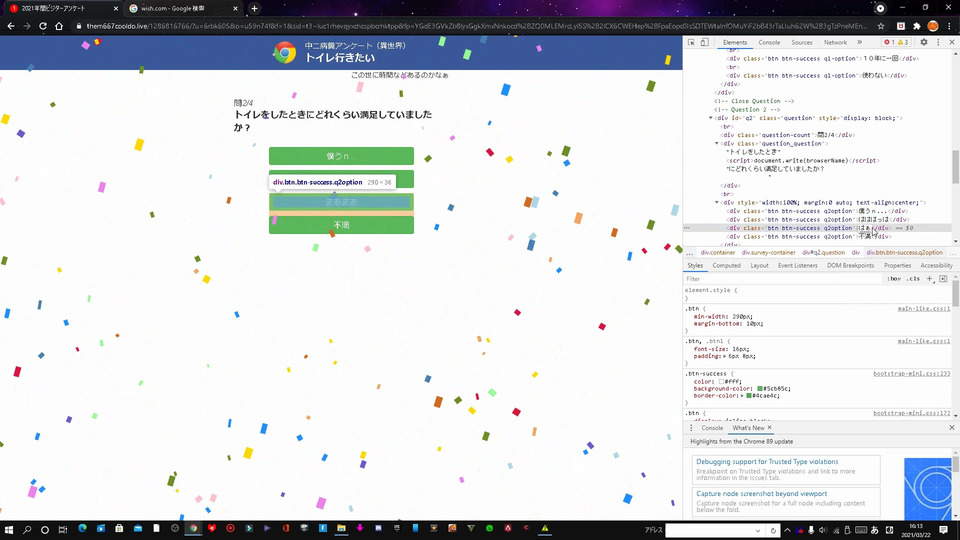Screen dimensions: 960x540
Task: Expand the padding shorthand property triangle
Action: pyautogui.click(x=726, y=356)
